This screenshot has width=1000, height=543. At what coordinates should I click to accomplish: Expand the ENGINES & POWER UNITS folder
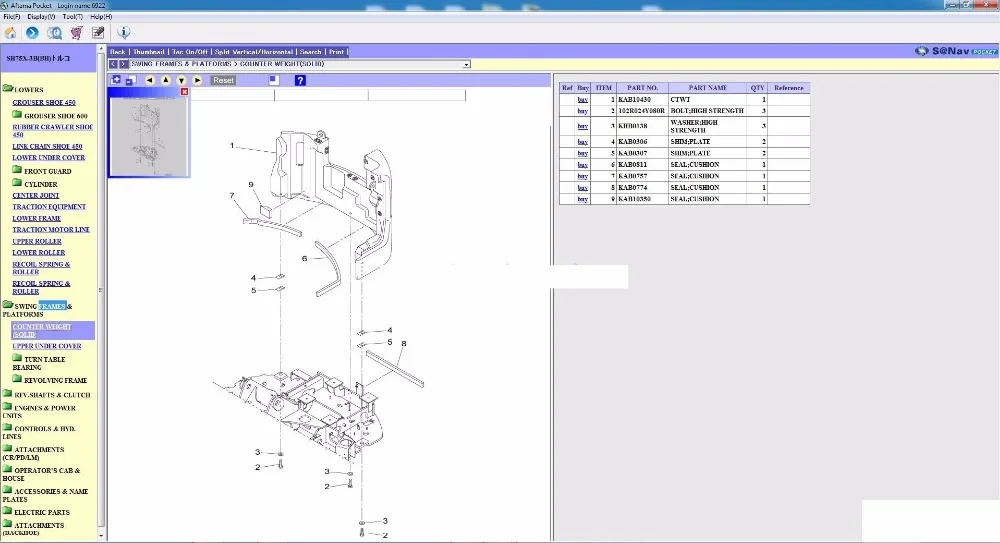click(39, 411)
